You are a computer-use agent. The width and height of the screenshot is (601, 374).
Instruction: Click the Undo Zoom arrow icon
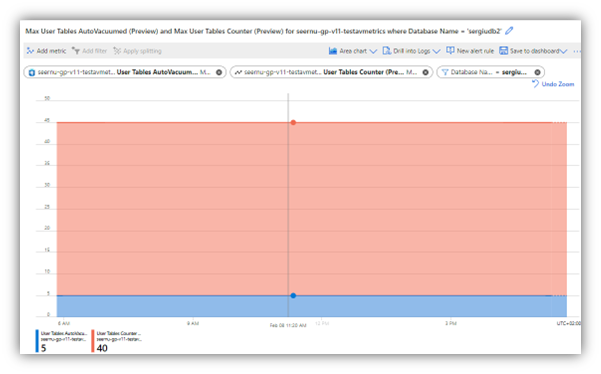(535, 84)
